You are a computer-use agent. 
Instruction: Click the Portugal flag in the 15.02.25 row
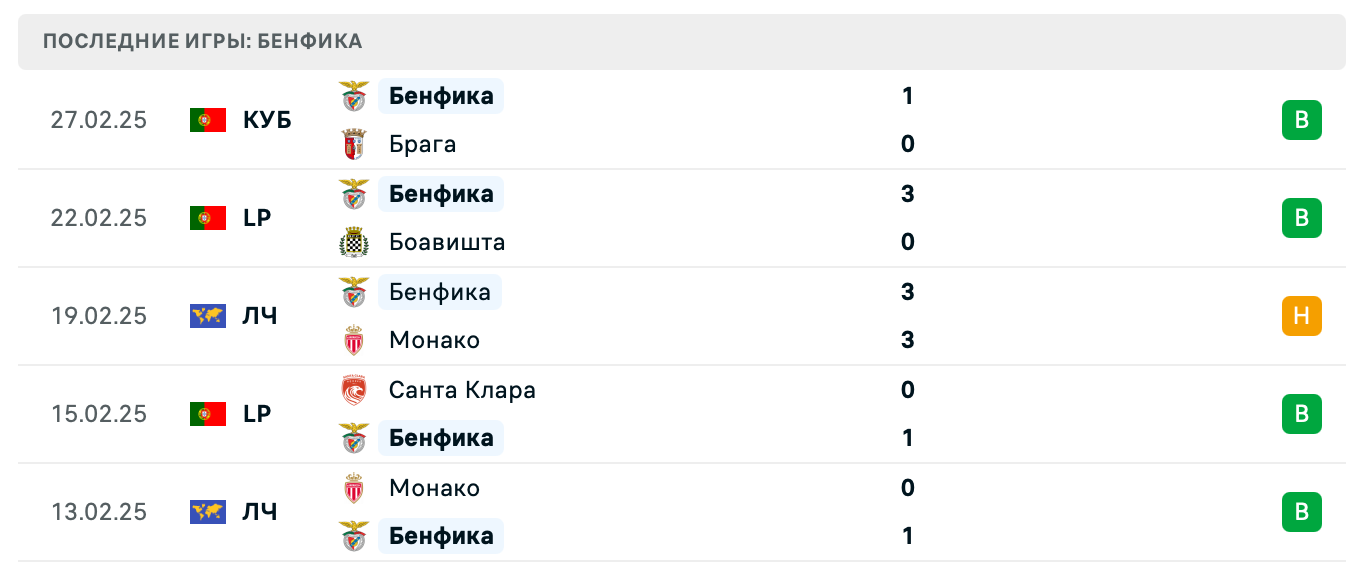coord(208,414)
